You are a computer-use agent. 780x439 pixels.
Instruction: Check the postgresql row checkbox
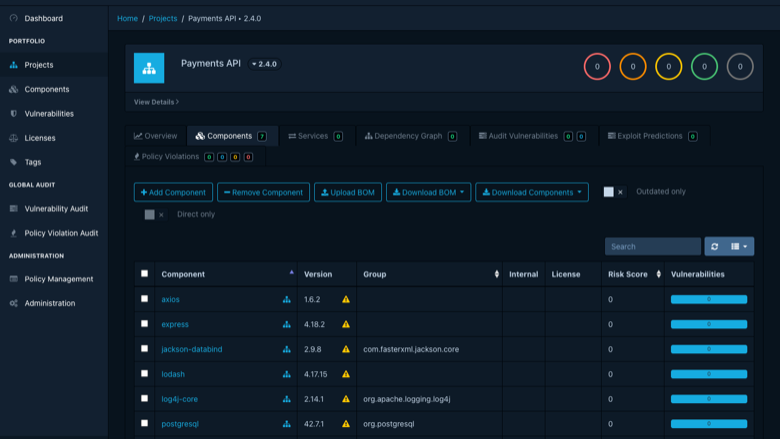(144, 423)
